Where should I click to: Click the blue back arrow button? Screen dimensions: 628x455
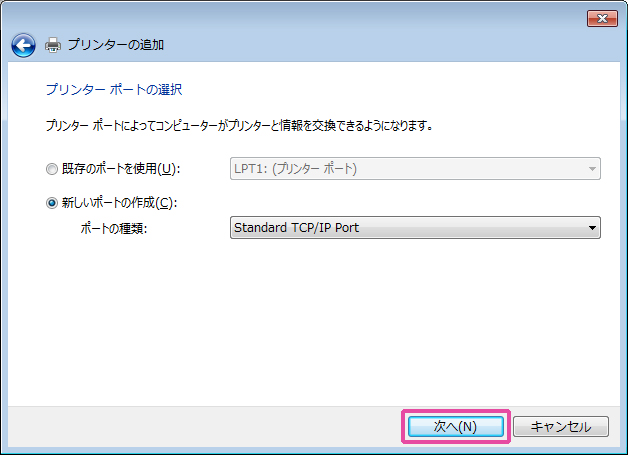tap(23, 45)
